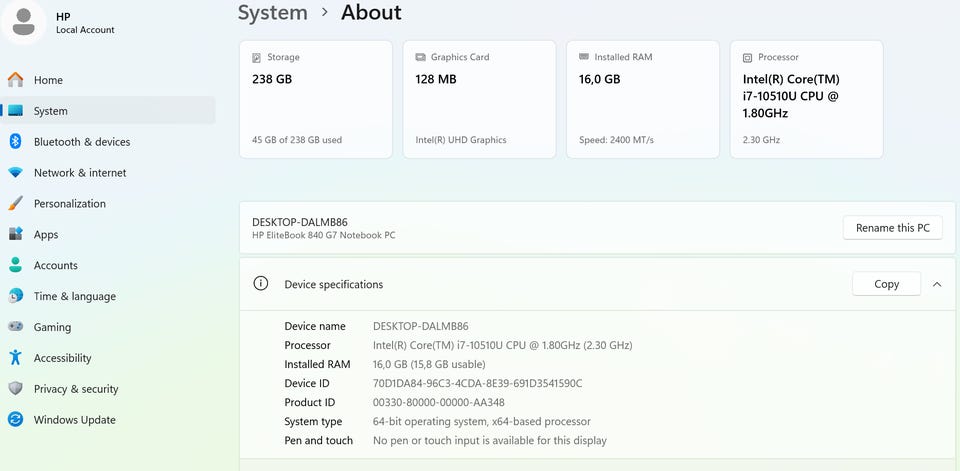The width and height of the screenshot is (960, 471).
Task: Open the Apps icon in sidebar
Action: pos(15,234)
